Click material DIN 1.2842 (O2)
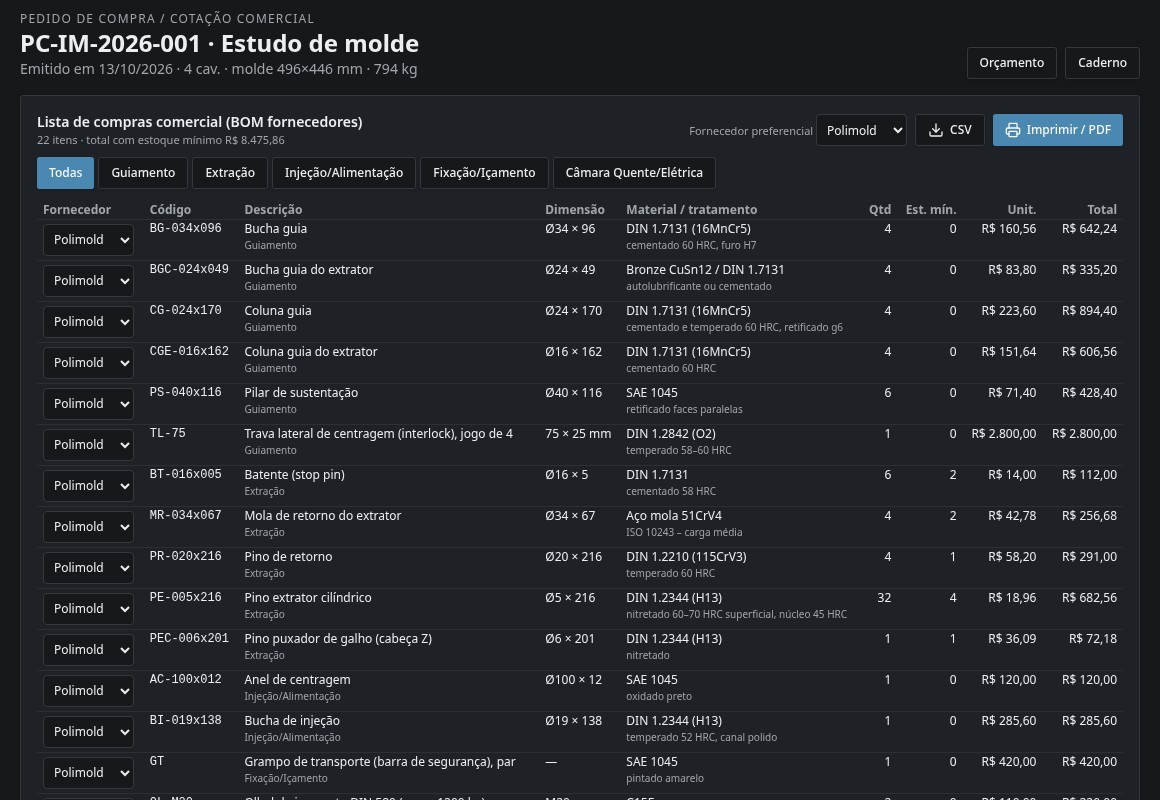 coord(671,434)
